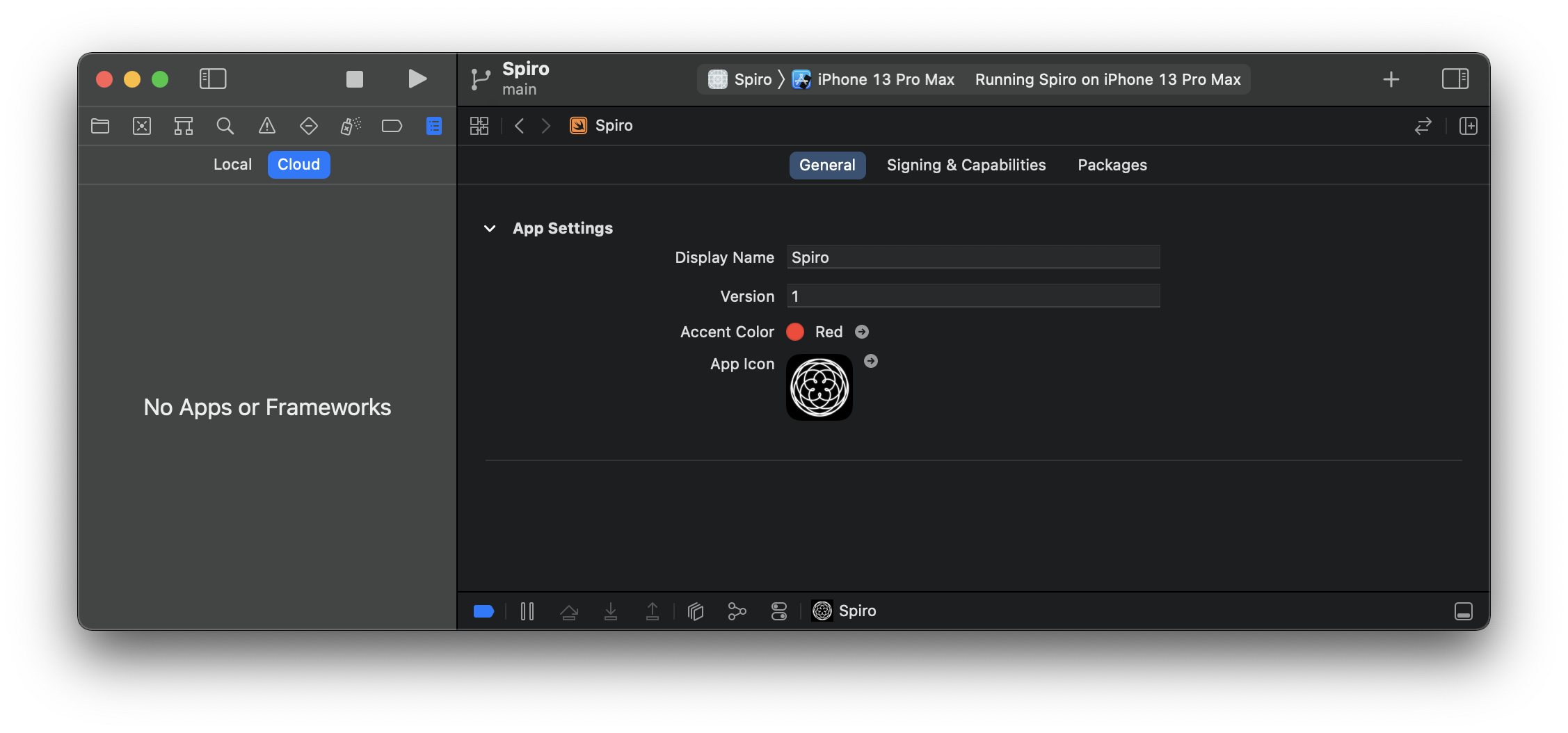Open the Source Control navigator
The image size is (1568, 733).
(142, 126)
